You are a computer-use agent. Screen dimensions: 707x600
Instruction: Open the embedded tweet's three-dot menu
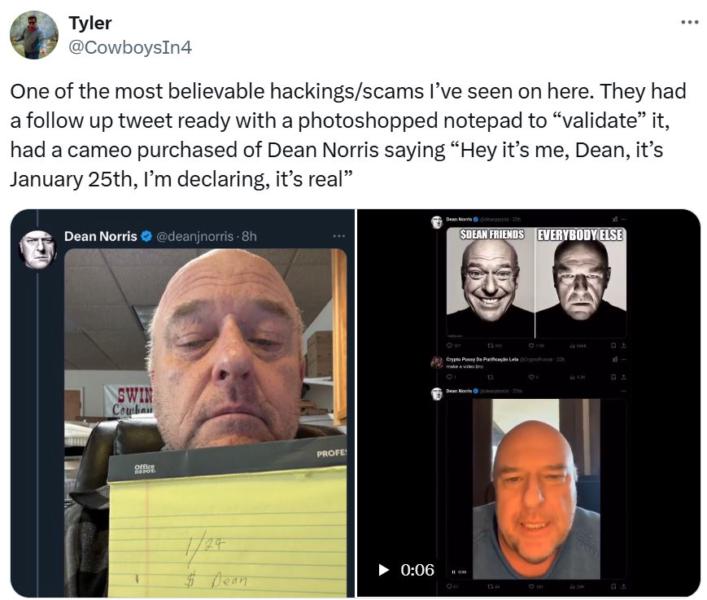(339, 236)
